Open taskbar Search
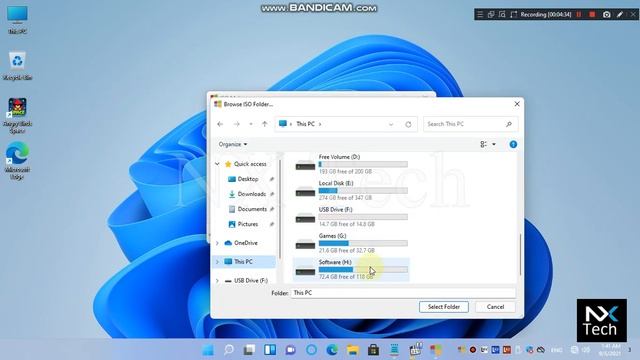The height and width of the screenshot is (360, 640). 229,350
